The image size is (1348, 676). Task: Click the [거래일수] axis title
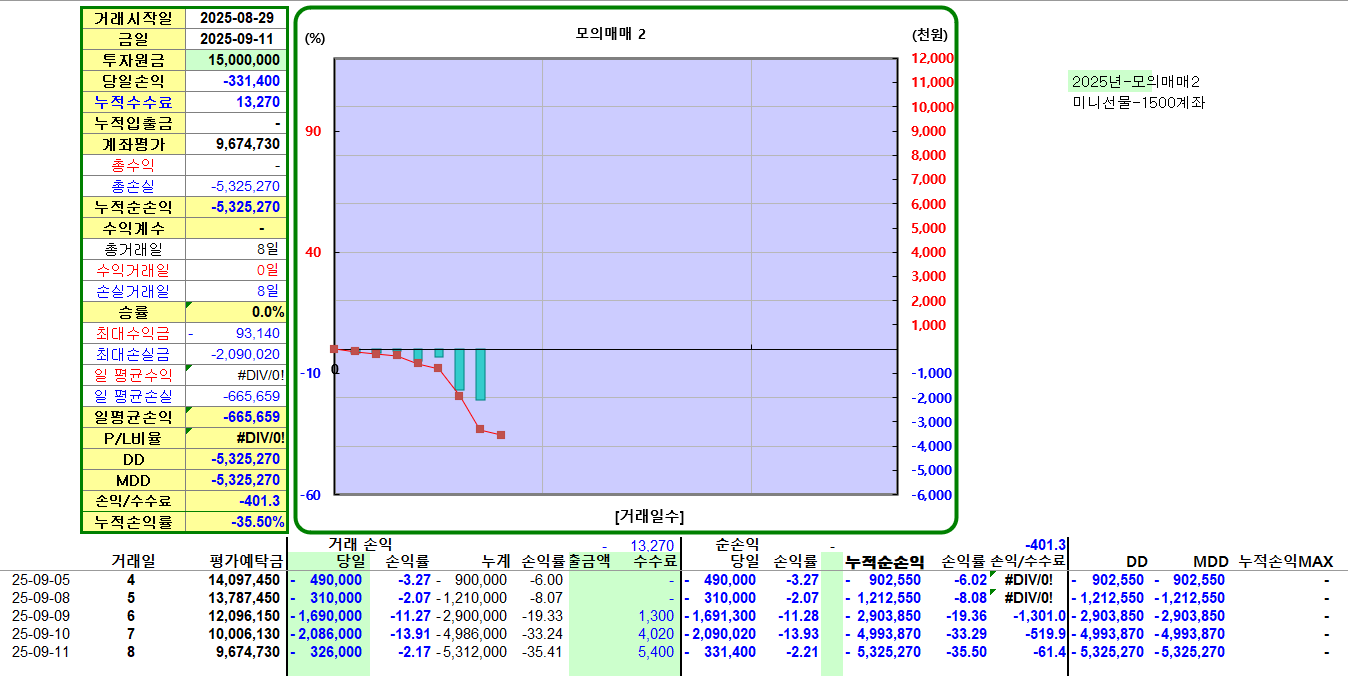click(650, 516)
